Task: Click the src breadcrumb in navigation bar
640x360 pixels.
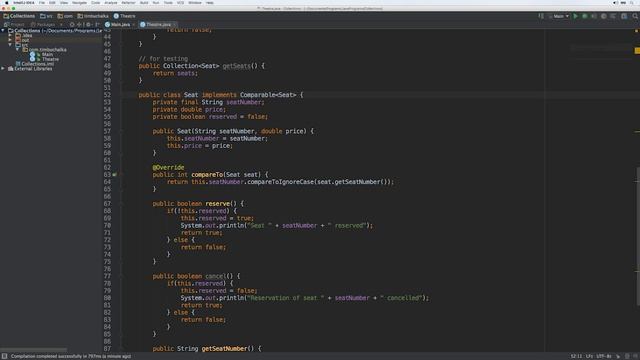Action: click(x=46, y=16)
